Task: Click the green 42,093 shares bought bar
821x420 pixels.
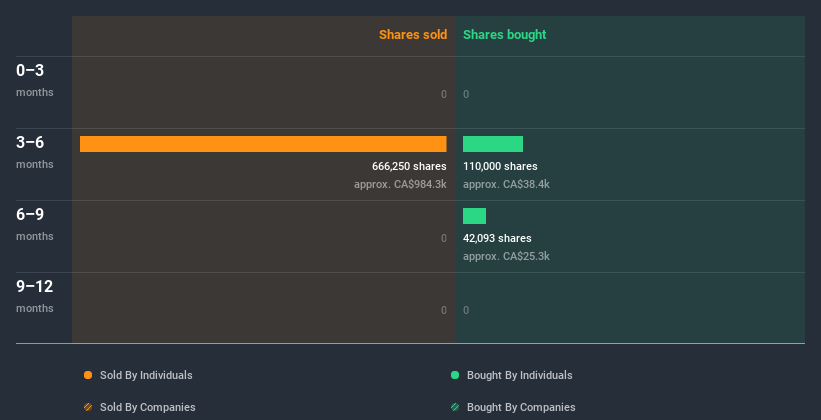Action: point(474,216)
